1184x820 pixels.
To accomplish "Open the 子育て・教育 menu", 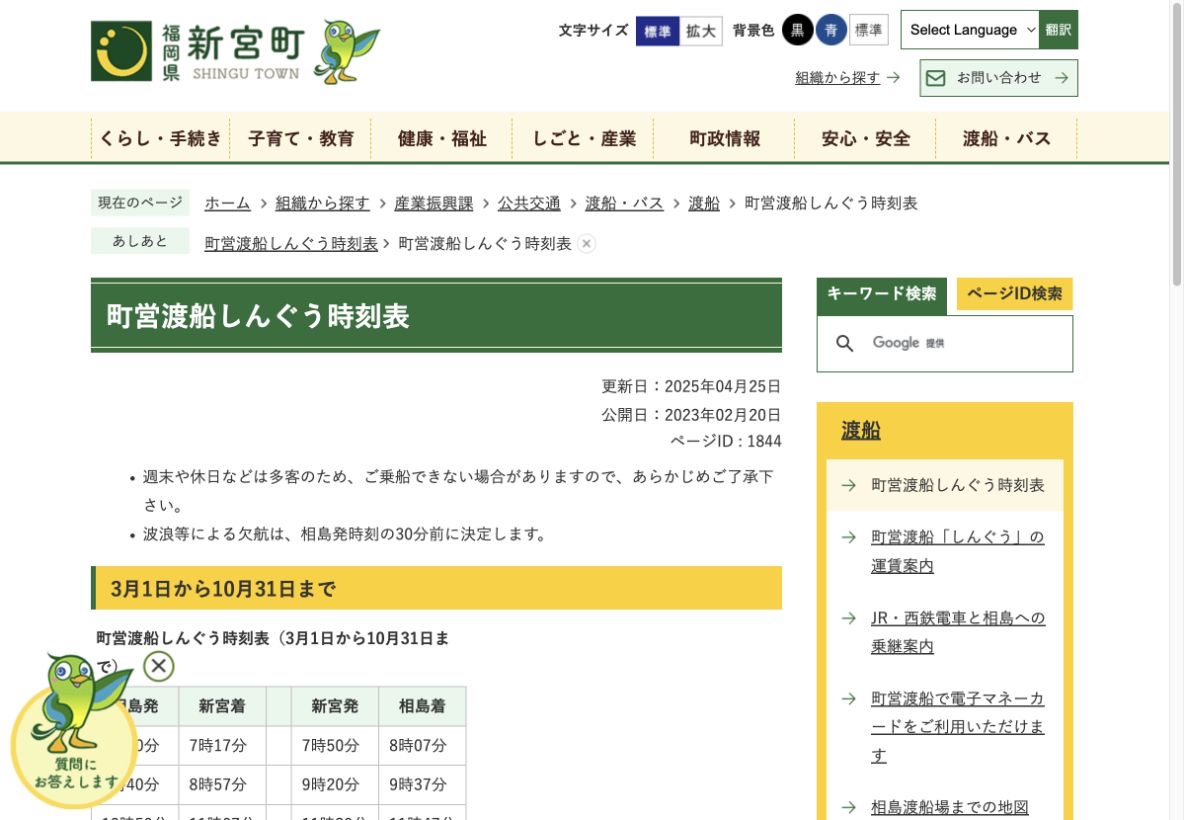I will point(301,138).
